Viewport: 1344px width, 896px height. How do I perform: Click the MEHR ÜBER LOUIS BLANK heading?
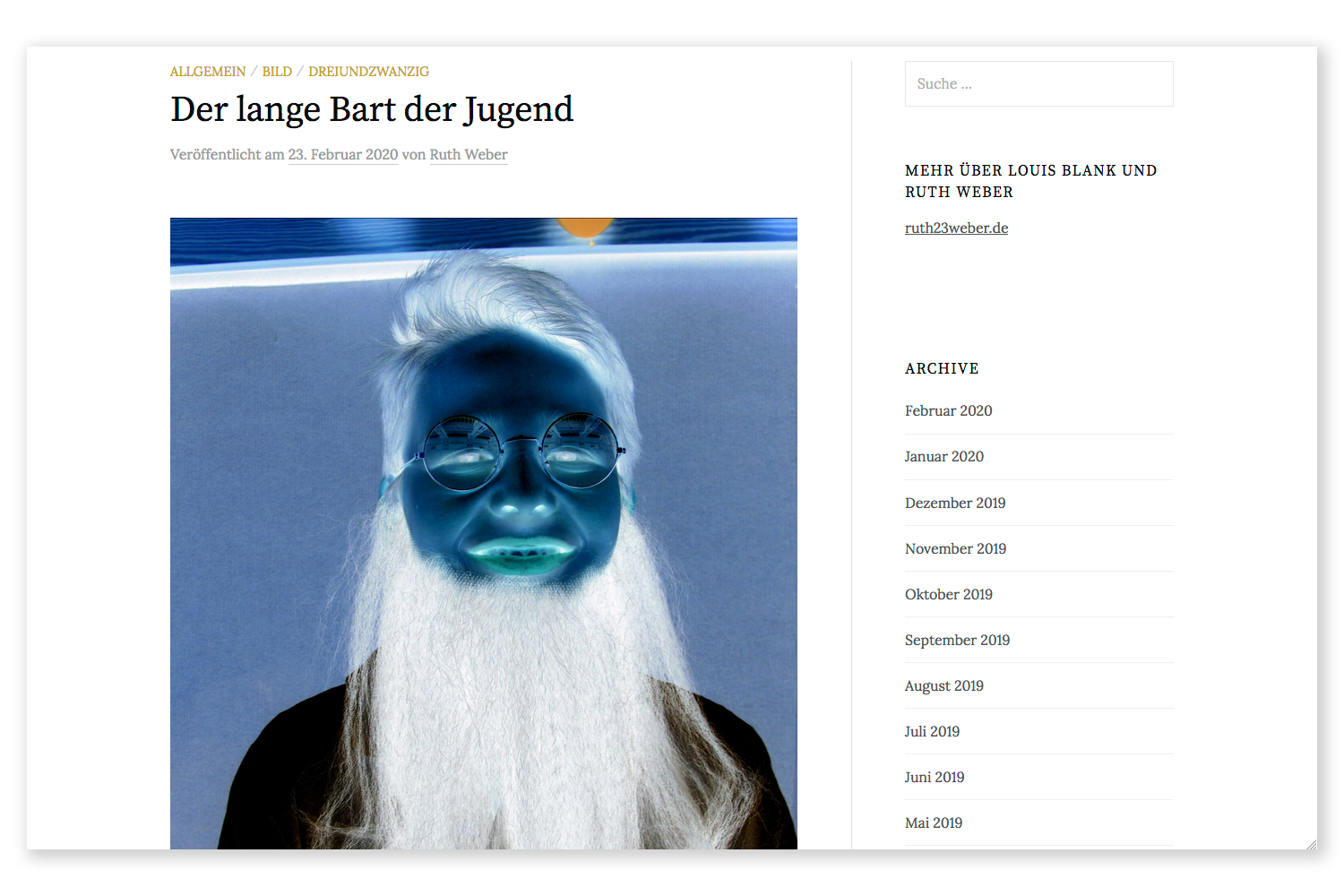pos(1030,181)
